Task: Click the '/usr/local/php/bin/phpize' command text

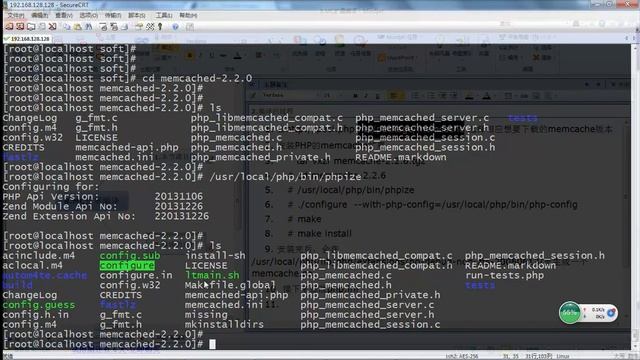Action: pyautogui.click(x=285, y=177)
